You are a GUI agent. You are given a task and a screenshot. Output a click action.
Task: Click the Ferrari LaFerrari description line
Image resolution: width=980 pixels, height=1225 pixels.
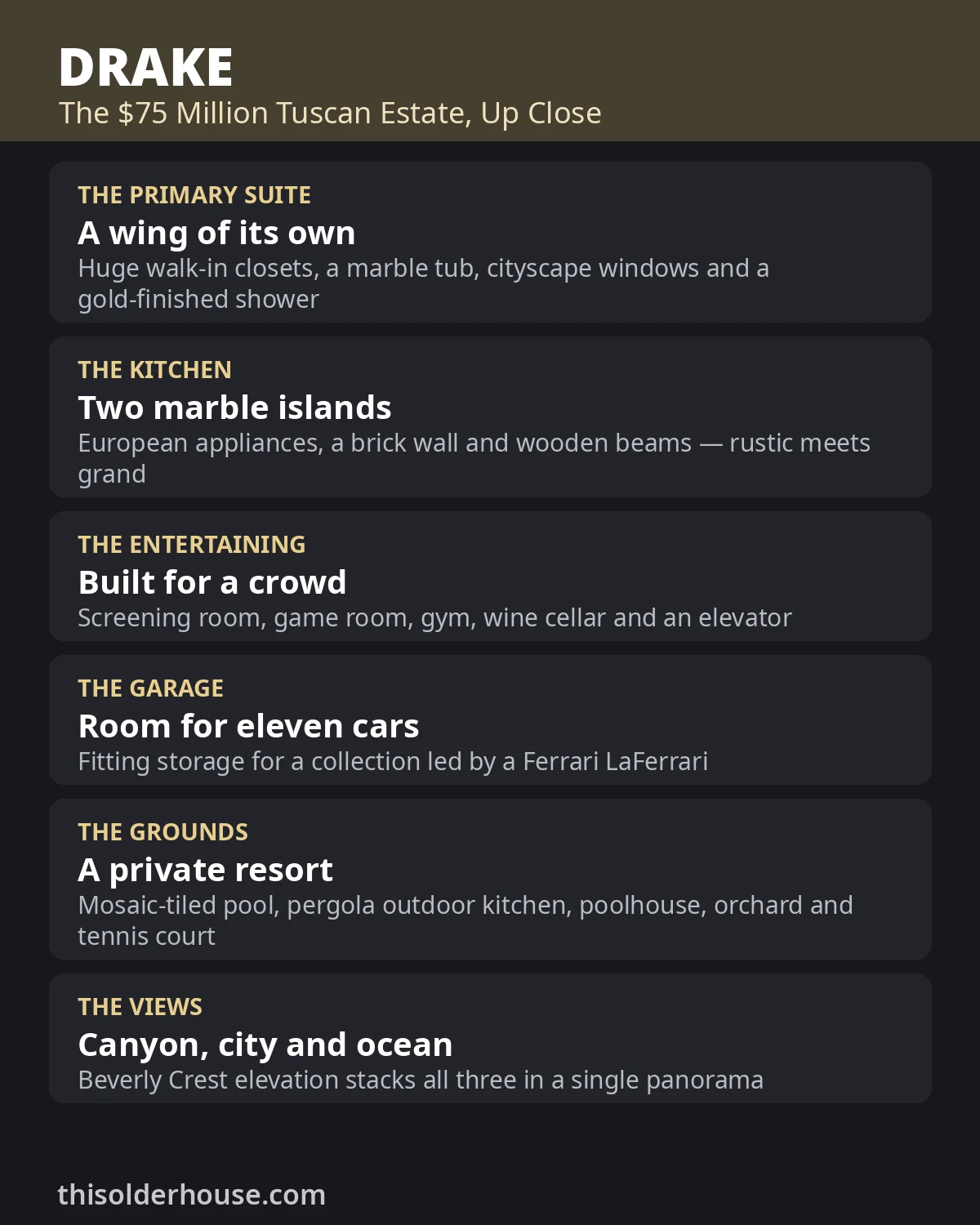tap(393, 762)
